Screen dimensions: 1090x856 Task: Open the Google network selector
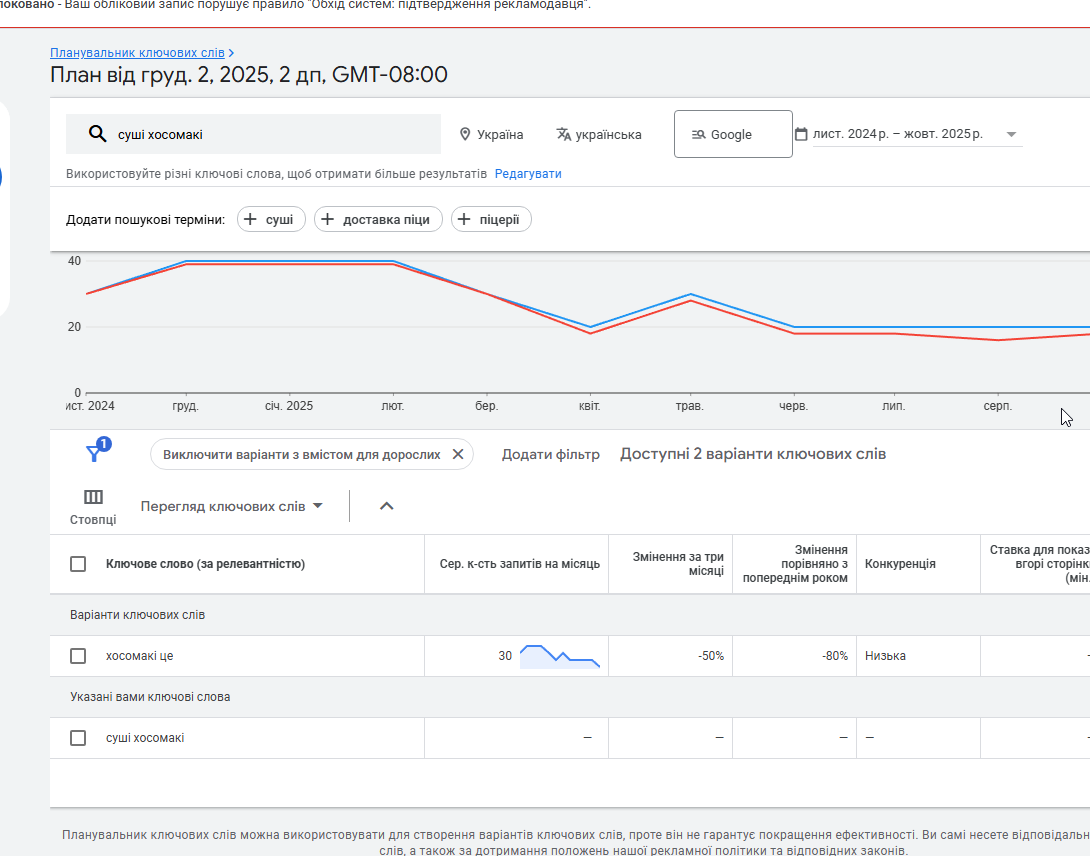pyautogui.click(x=733, y=134)
